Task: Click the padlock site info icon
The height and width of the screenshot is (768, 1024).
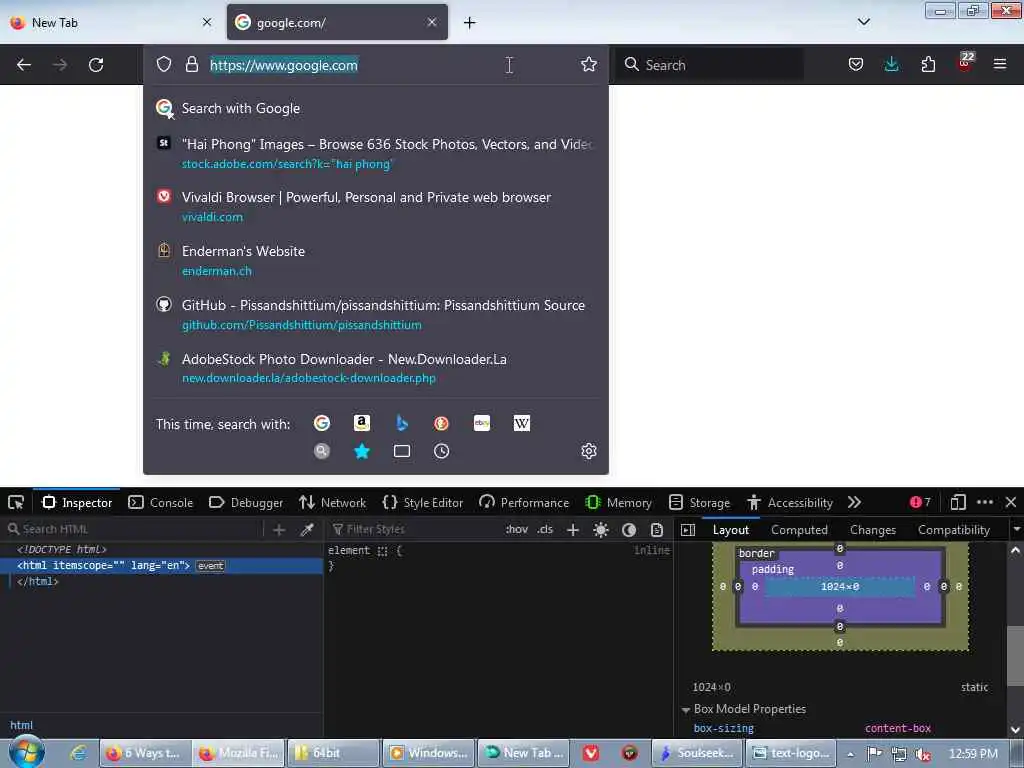Action: point(191,64)
